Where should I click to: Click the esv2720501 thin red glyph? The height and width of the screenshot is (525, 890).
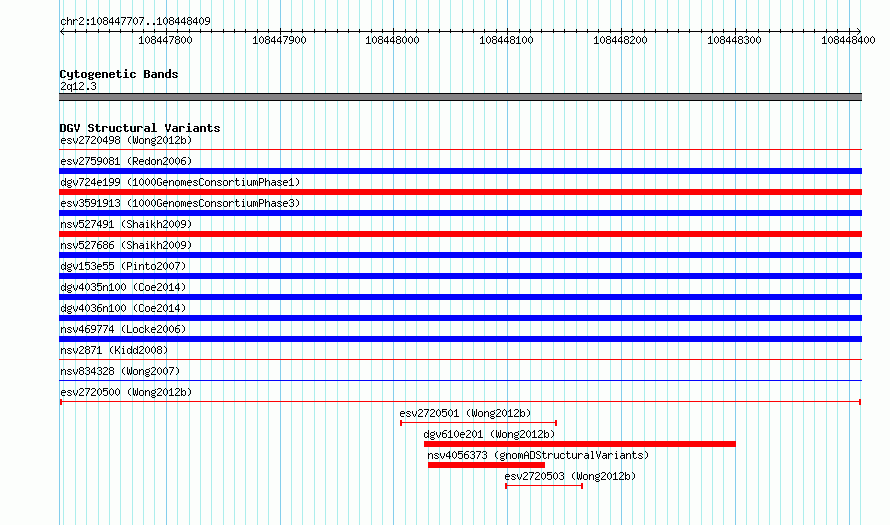[478, 423]
